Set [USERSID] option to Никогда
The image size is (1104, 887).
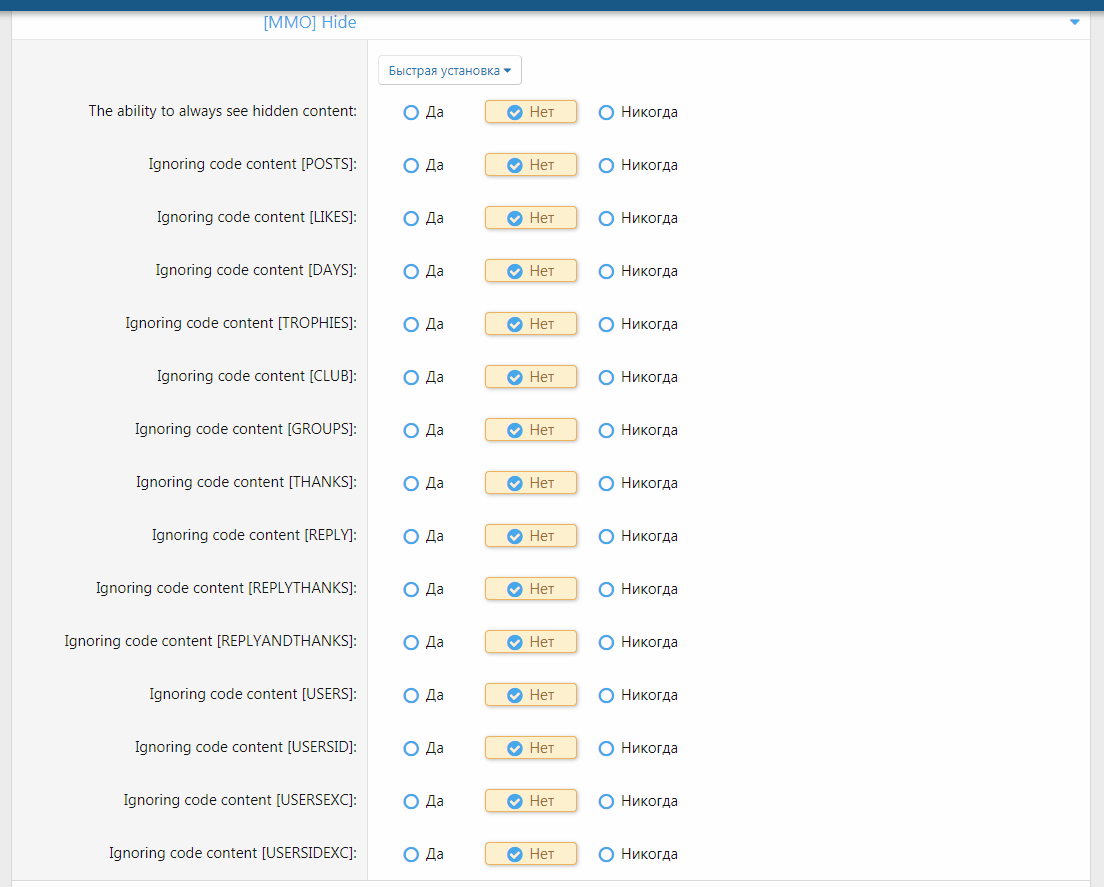tap(606, 749)
